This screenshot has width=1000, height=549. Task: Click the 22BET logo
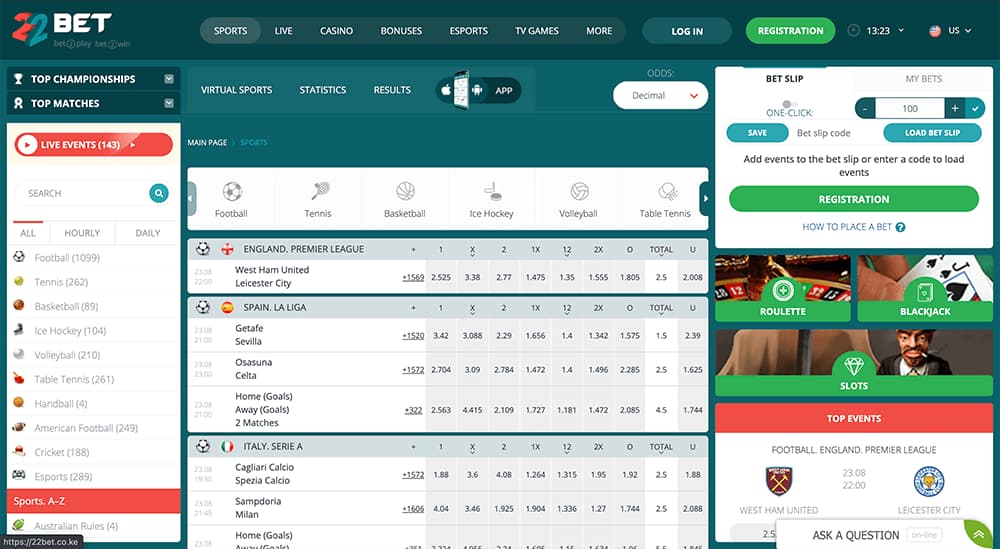[x=71, y=29]
